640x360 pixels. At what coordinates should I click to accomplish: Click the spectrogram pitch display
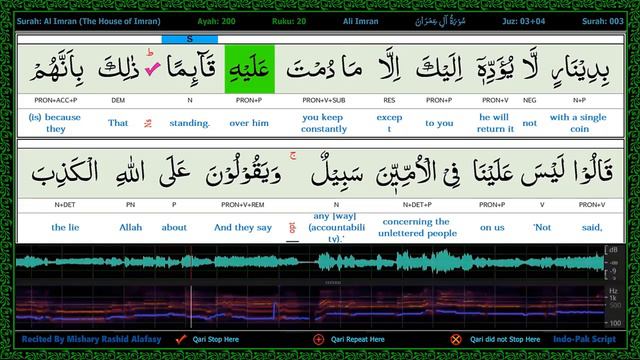[x=310, y=307]
